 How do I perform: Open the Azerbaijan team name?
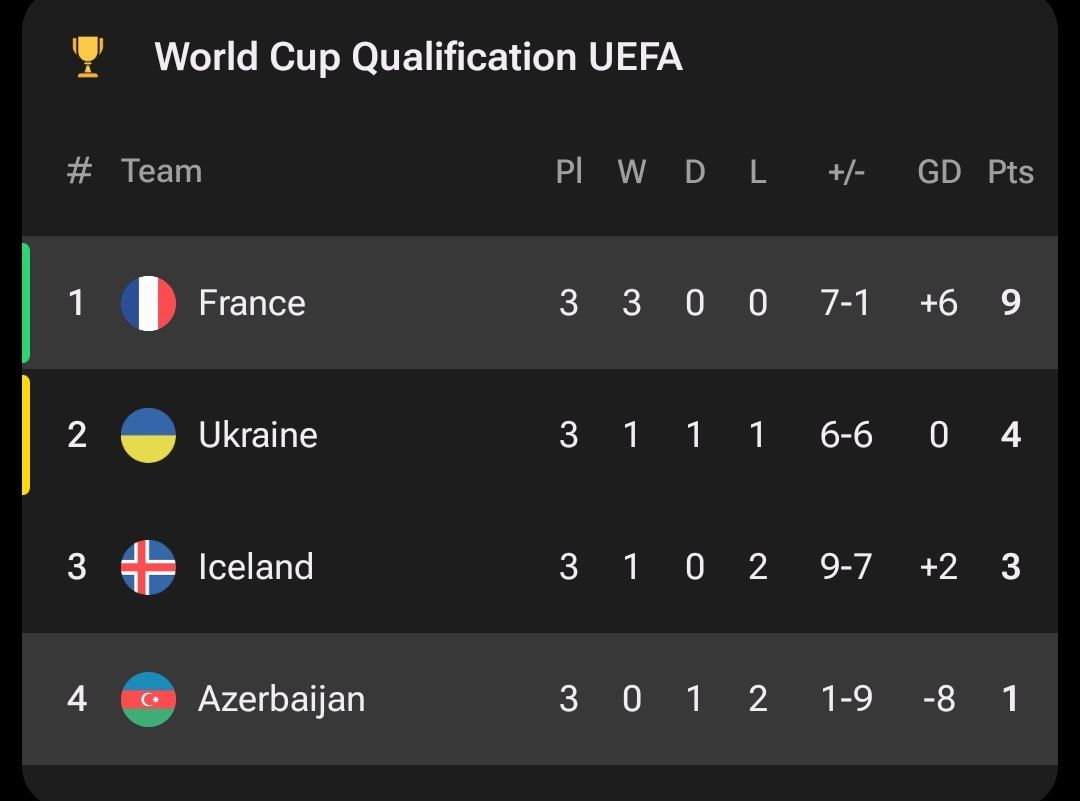coord(281,699)
